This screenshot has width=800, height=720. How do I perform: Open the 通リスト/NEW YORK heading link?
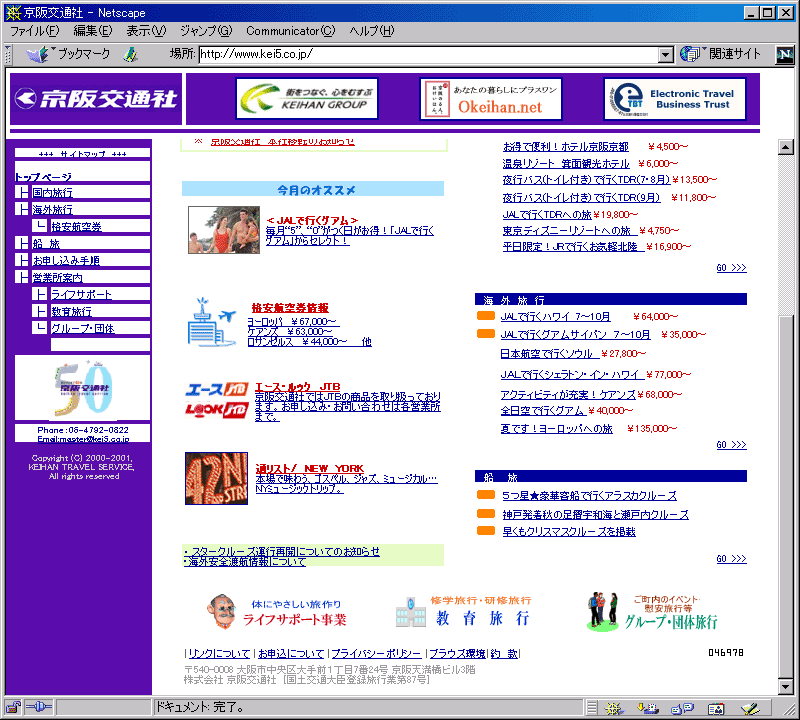[310, 468]
